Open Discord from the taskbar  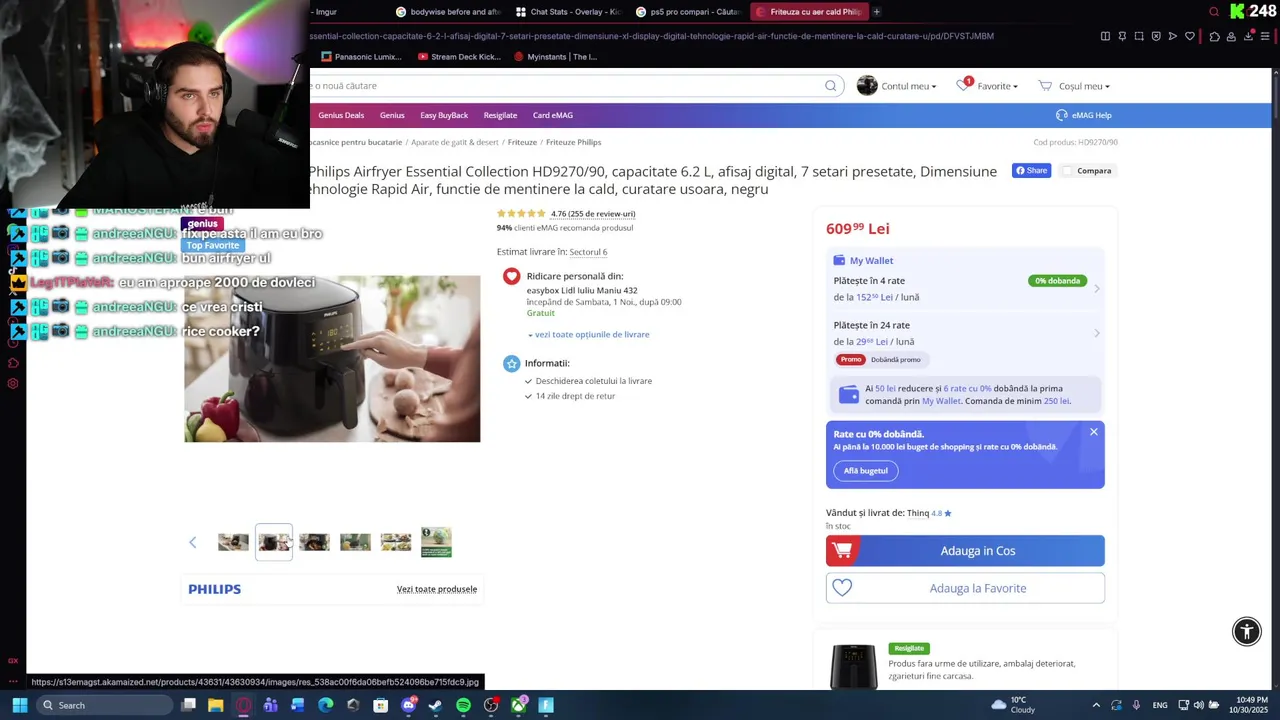click(408, 705)
